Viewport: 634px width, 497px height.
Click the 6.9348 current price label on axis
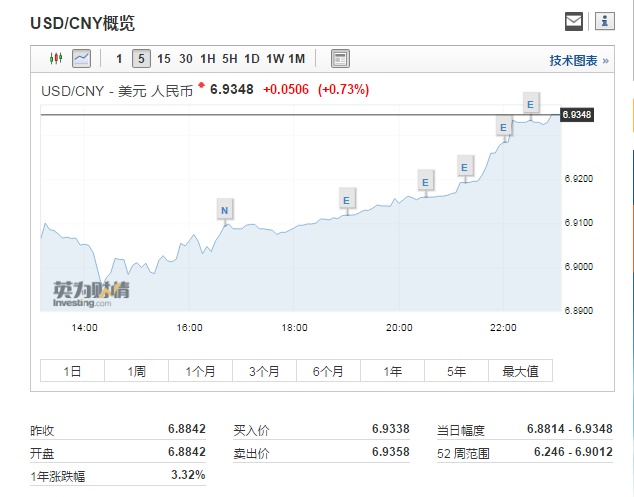pos(578,115)
